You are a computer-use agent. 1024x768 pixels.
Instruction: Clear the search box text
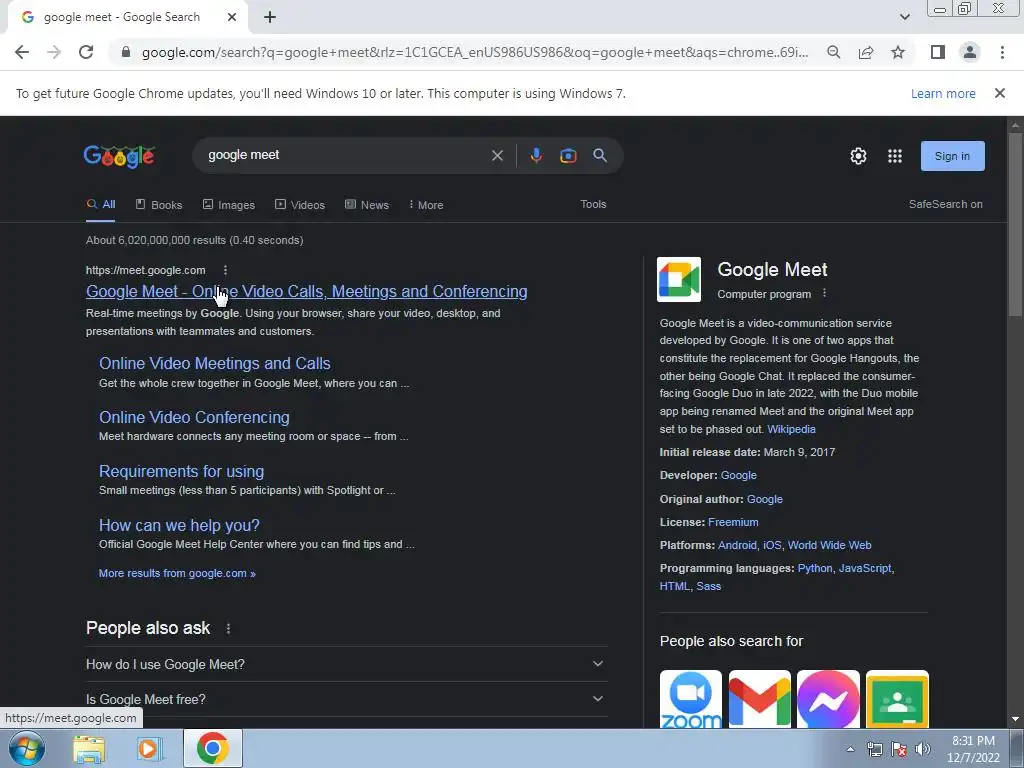pyautogui.click(x=497, y=155)
